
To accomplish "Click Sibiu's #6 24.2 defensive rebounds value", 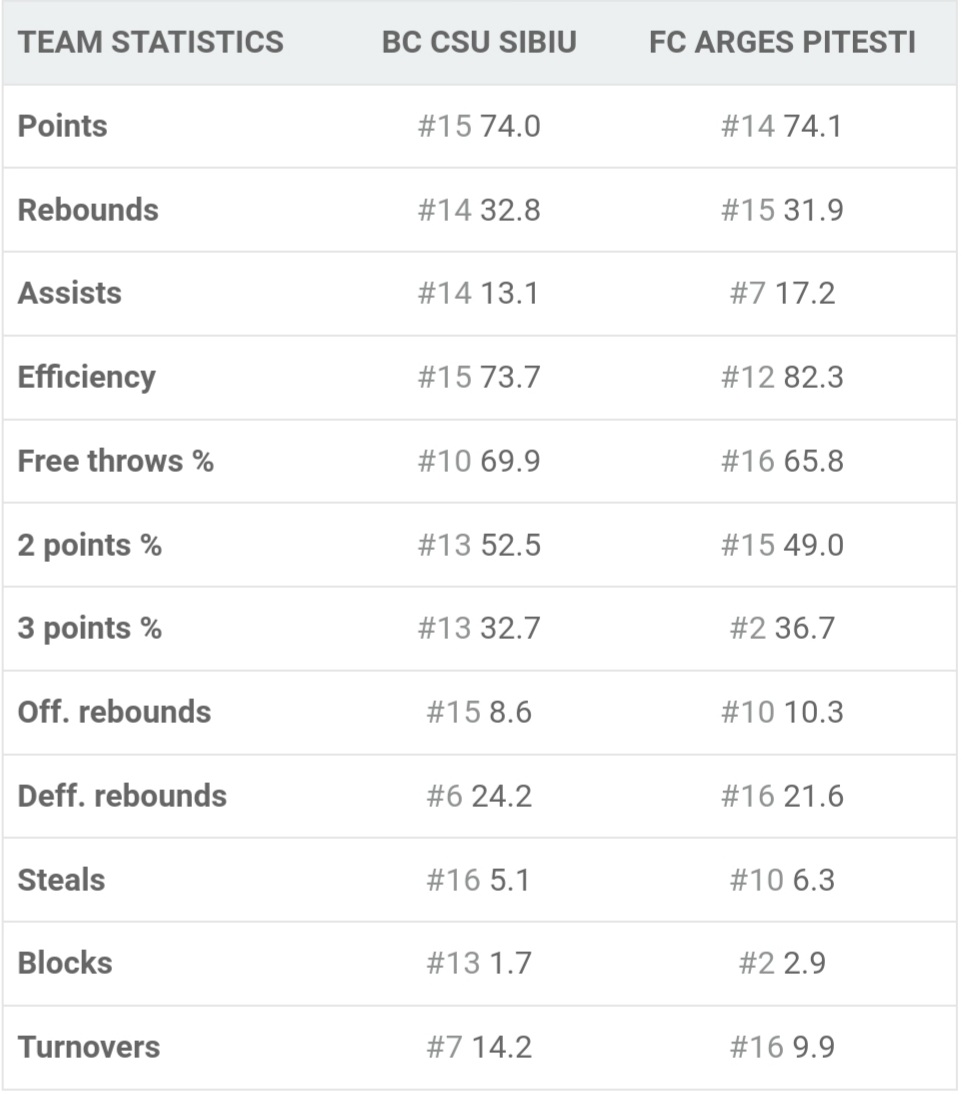I will tap(479, 796).
